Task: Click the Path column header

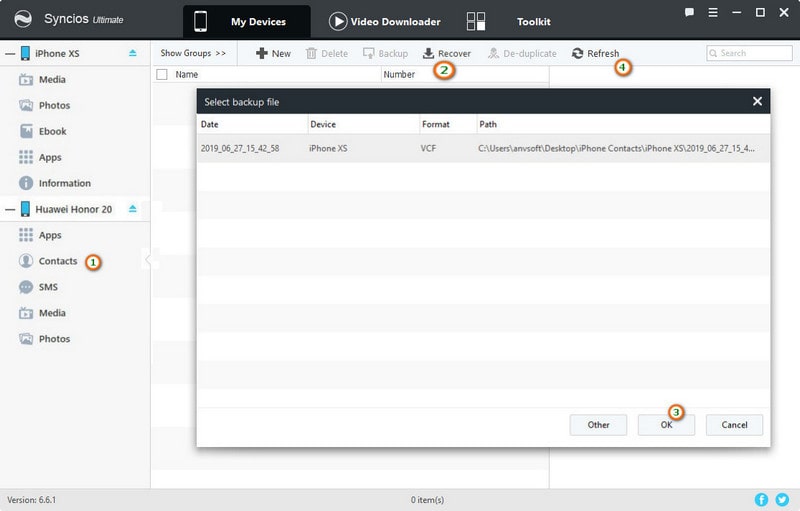Action: (623, 124)
